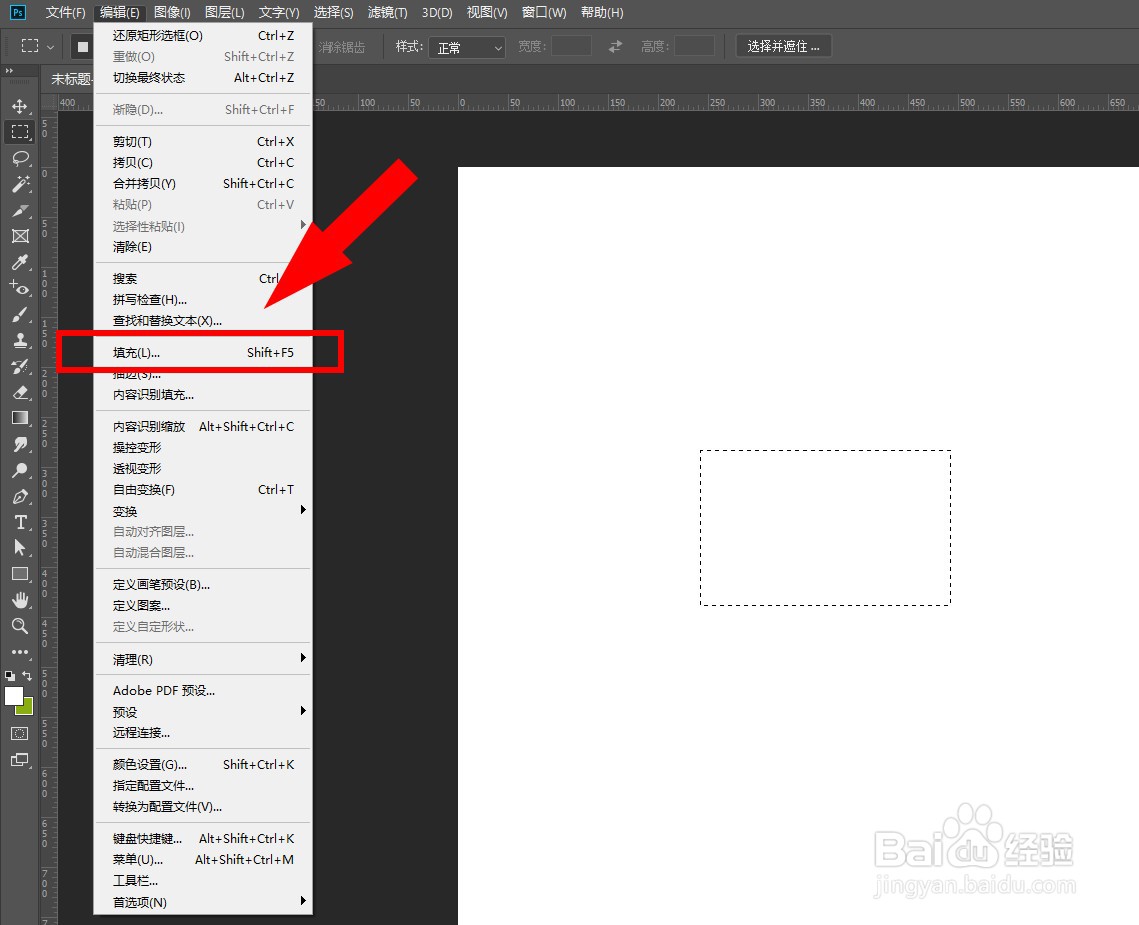This screenshot has width=1139, height=925.
Task: Select the Path Selection tool
Action: 20,548
